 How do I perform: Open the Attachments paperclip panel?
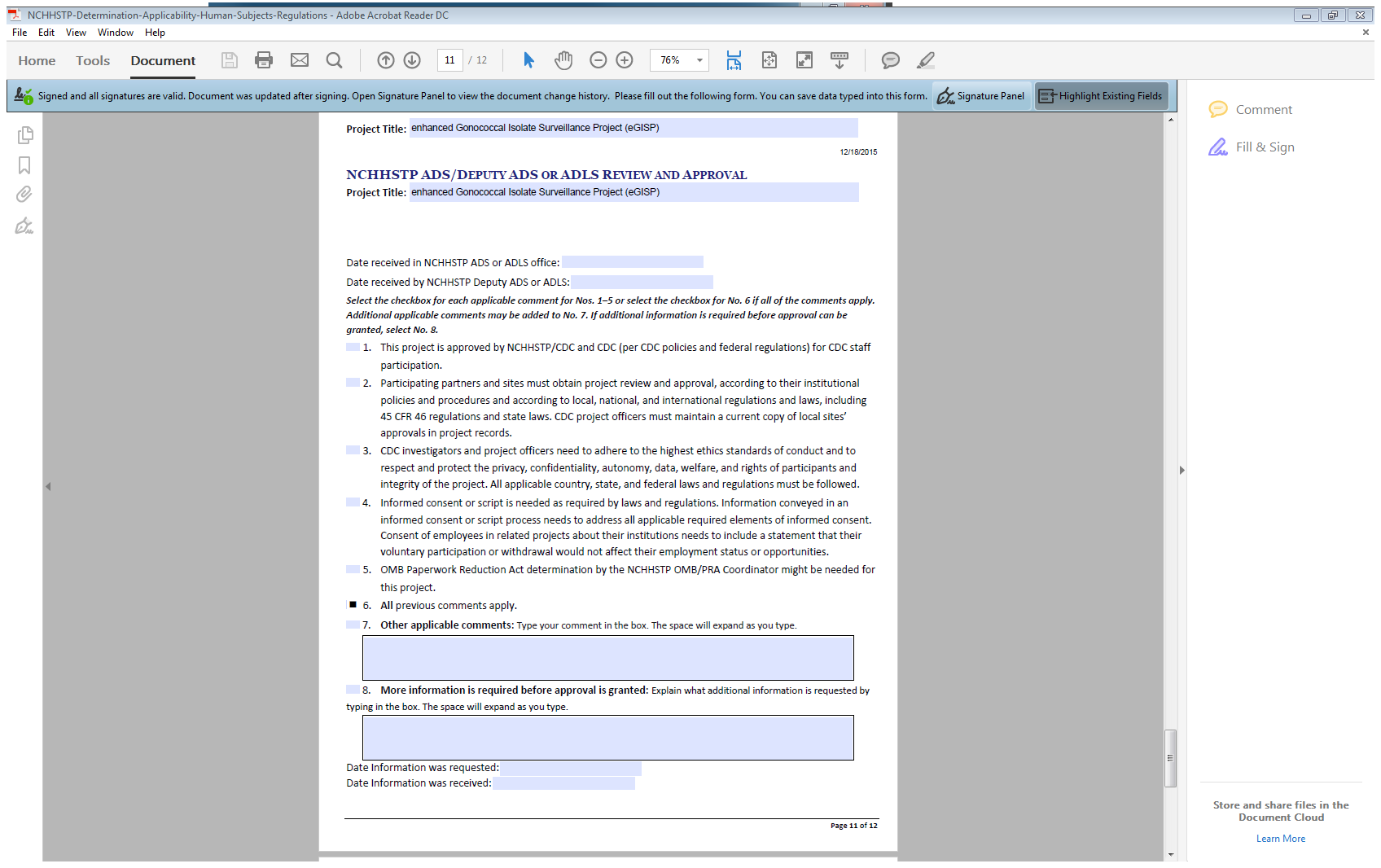24,195
